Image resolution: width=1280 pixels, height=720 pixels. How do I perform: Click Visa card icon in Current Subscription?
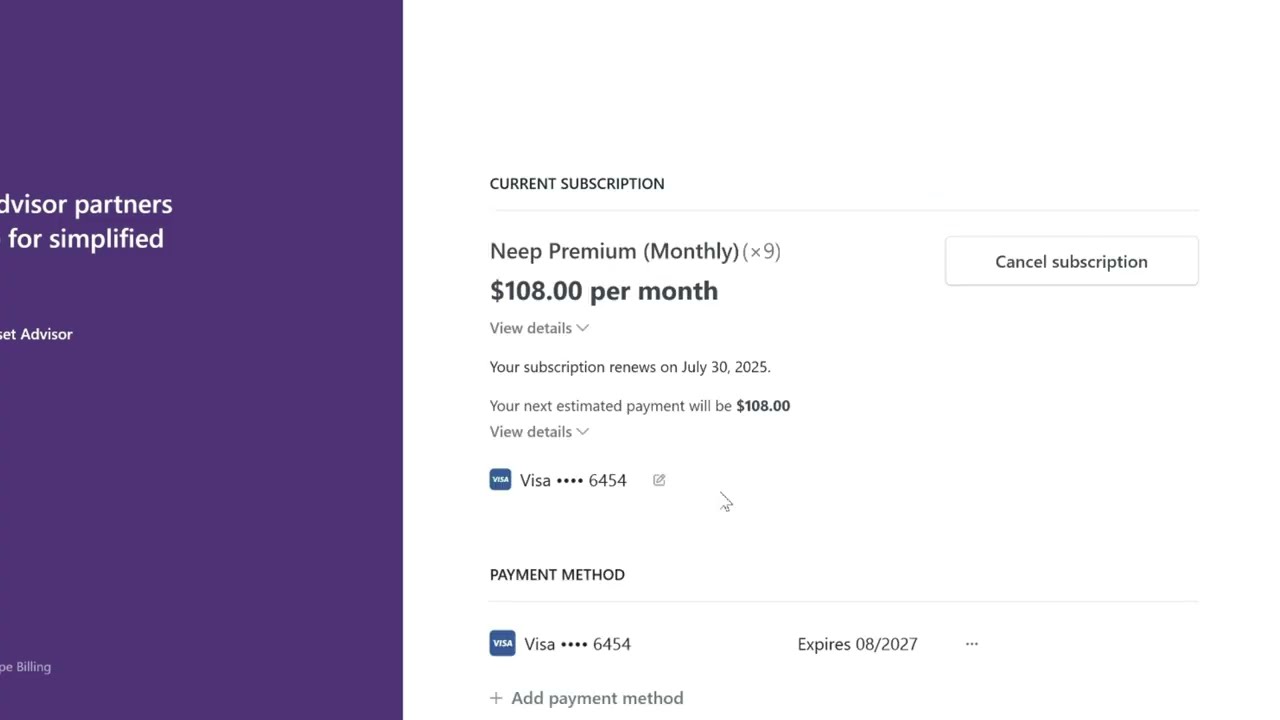[x=500, y=480]
